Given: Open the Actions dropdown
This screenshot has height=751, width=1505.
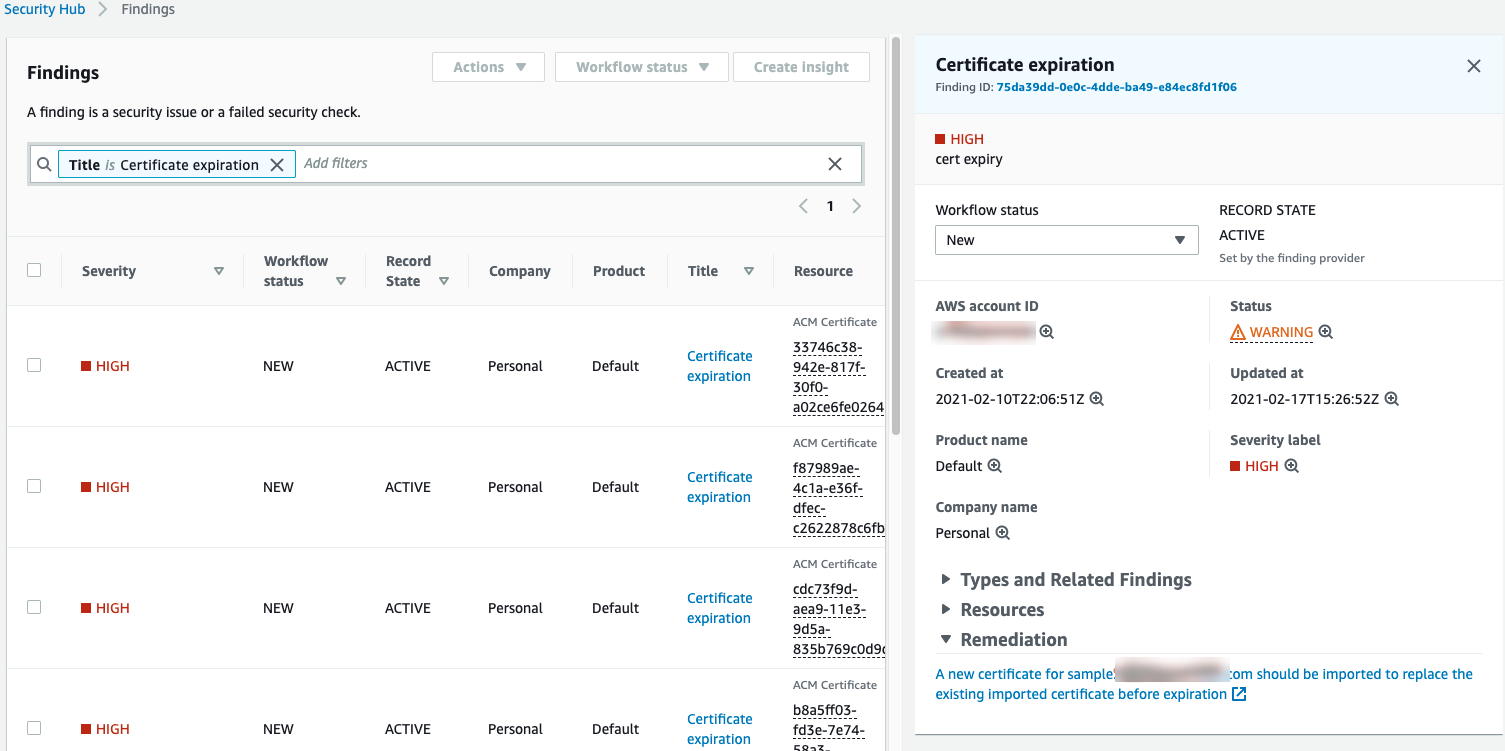Looking at the screenshot, I should pos(488,66).
